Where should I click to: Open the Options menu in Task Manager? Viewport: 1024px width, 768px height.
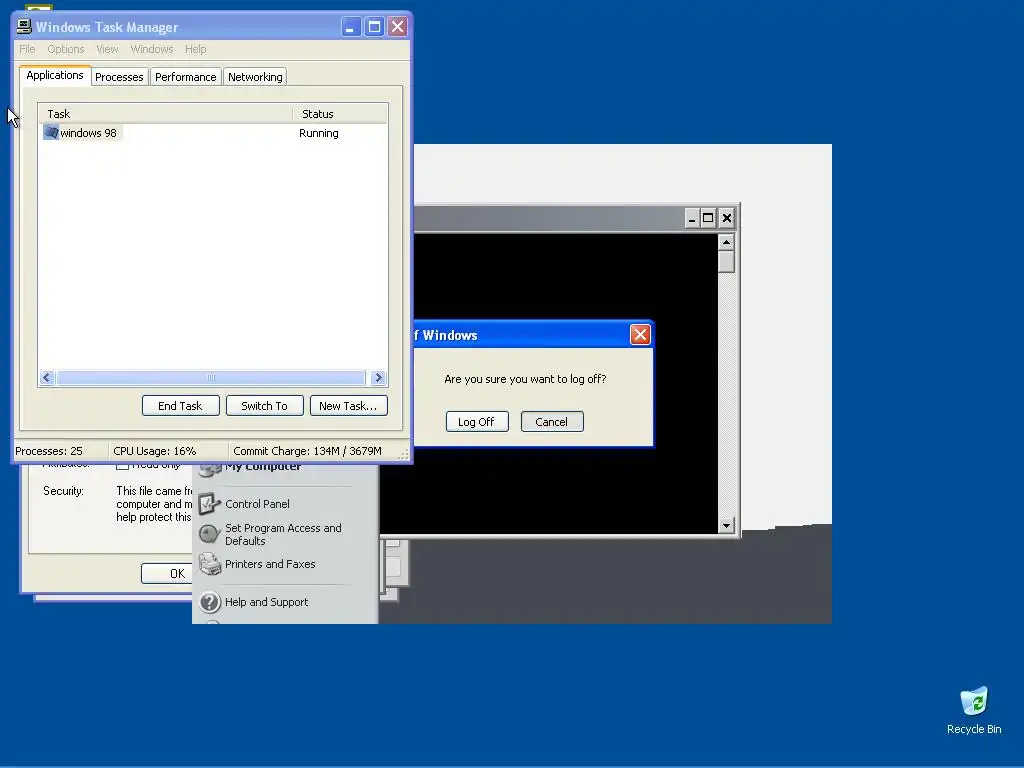pos(66,49)
